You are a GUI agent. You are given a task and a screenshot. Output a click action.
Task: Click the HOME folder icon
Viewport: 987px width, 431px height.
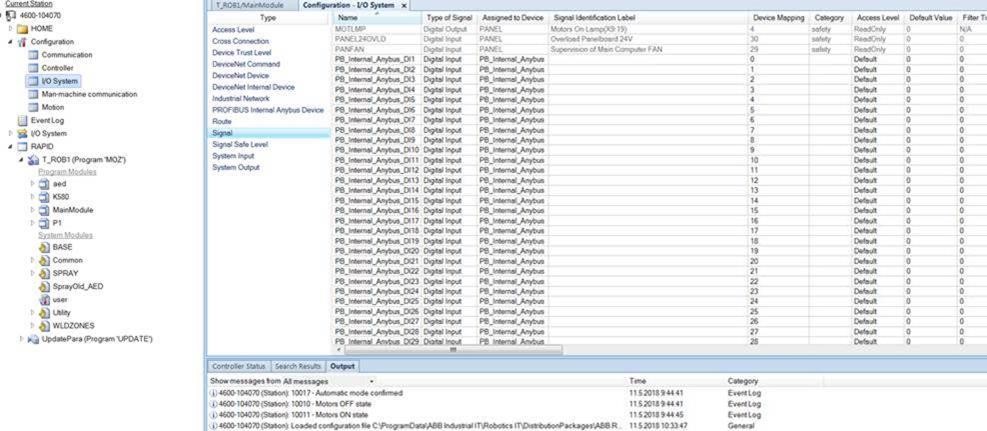click(22, 29)
